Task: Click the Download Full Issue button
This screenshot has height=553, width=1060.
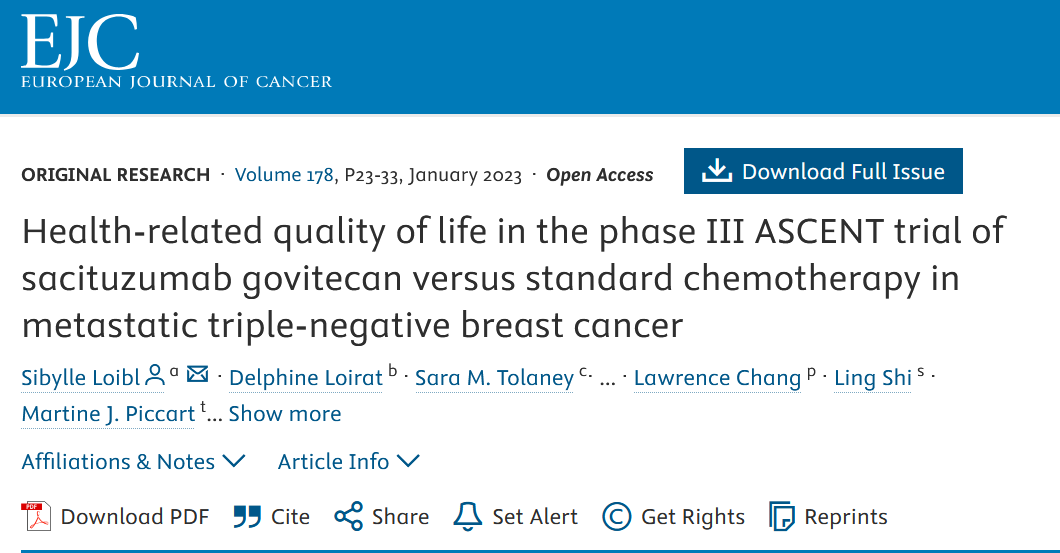Action: 823,171
